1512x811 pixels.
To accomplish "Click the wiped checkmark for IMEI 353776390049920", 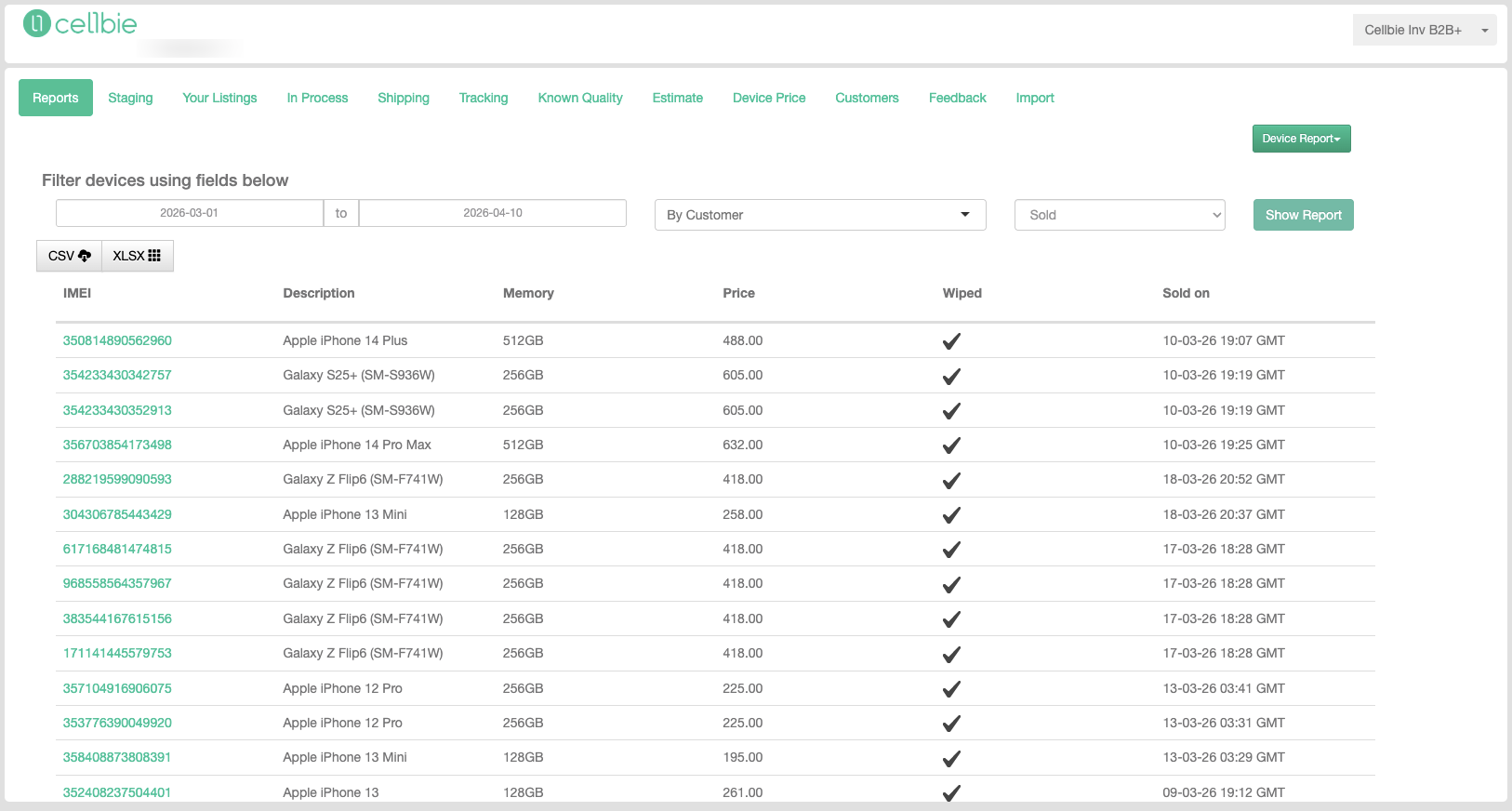I will [x=951, y=724].
